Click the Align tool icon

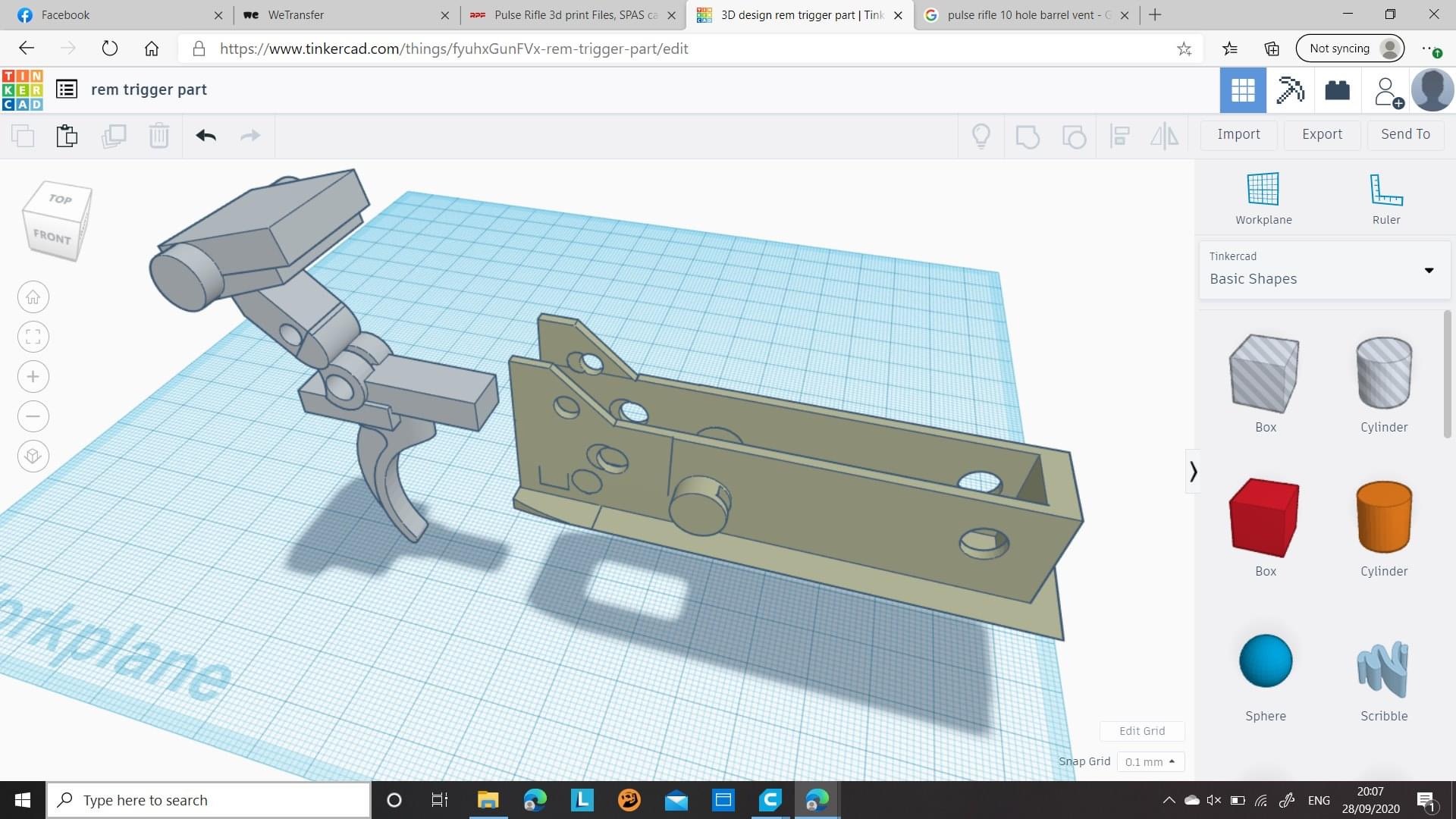pos(1119,136)
